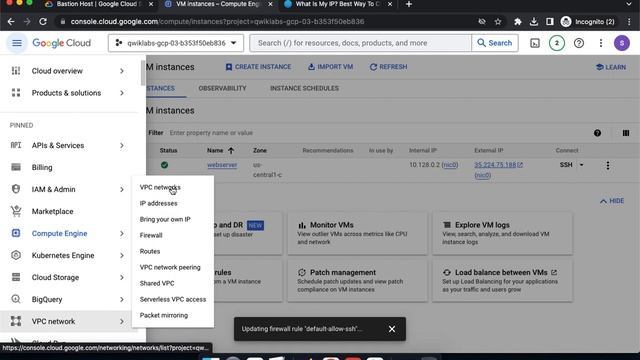Open notifications badge showing 2
The height and width of the screenshot is (360, 640).
coord(557,43)
